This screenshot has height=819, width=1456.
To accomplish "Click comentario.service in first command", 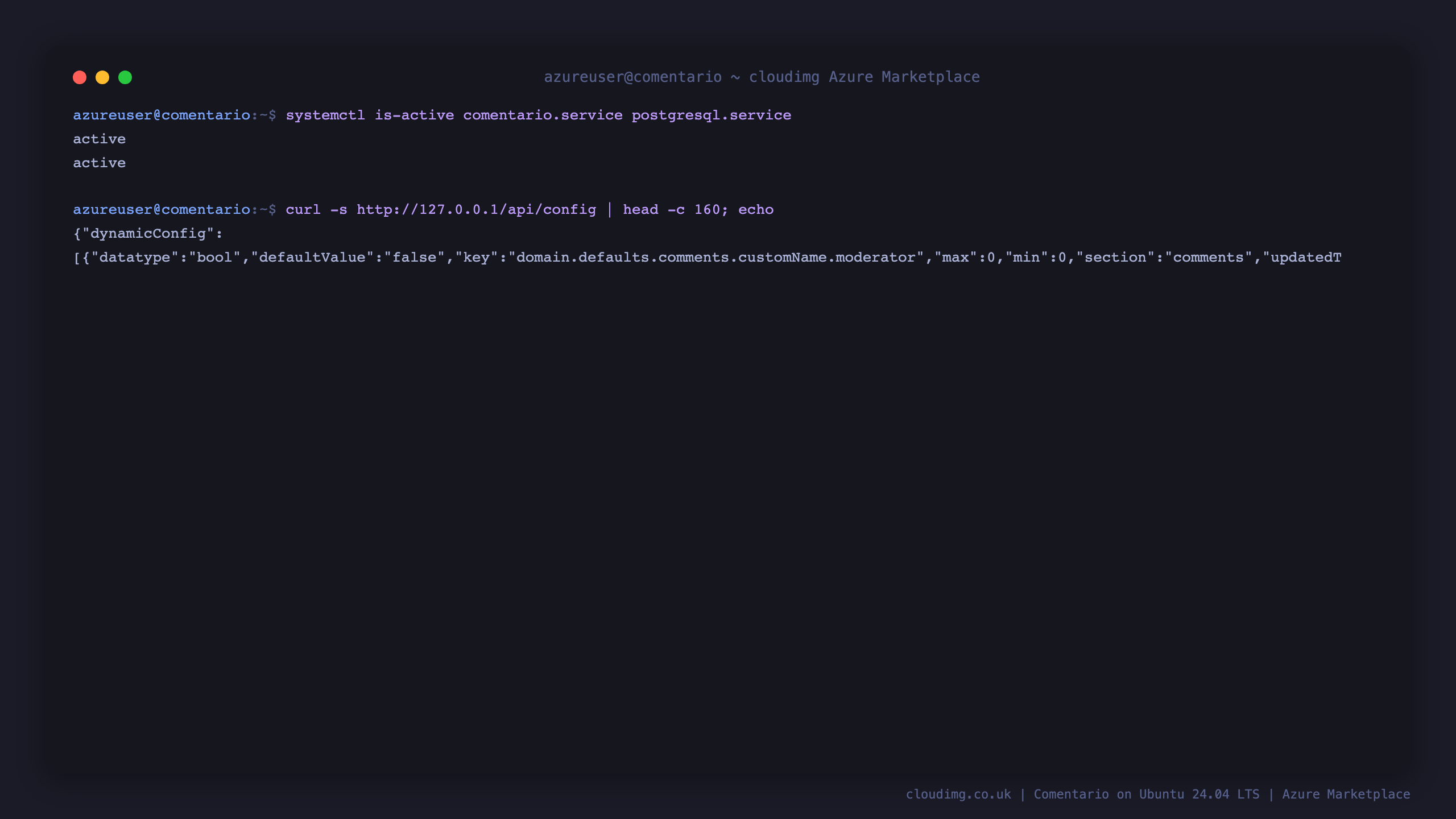I will [x=543, y=115].
